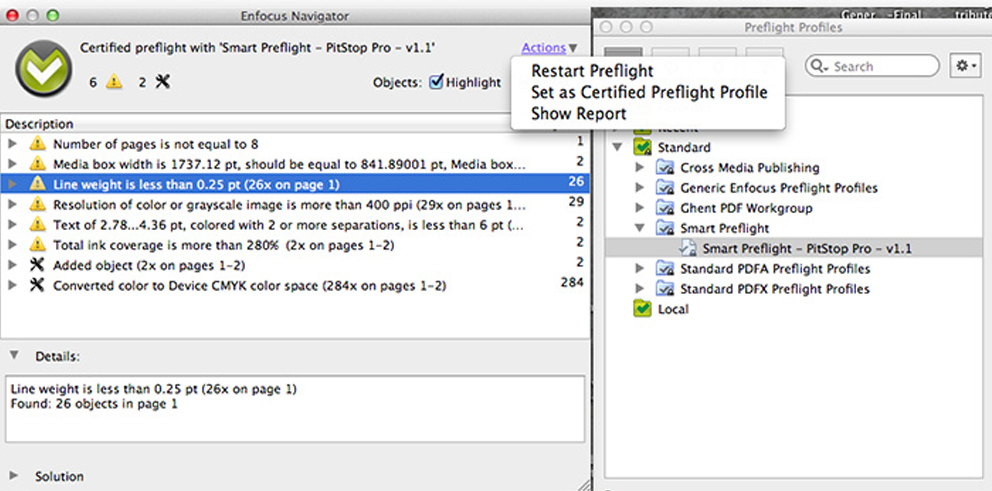The image size is (992, 491).
Task: Choose Set as Certified Preflight Profile
Action: (x=649, y=92)
